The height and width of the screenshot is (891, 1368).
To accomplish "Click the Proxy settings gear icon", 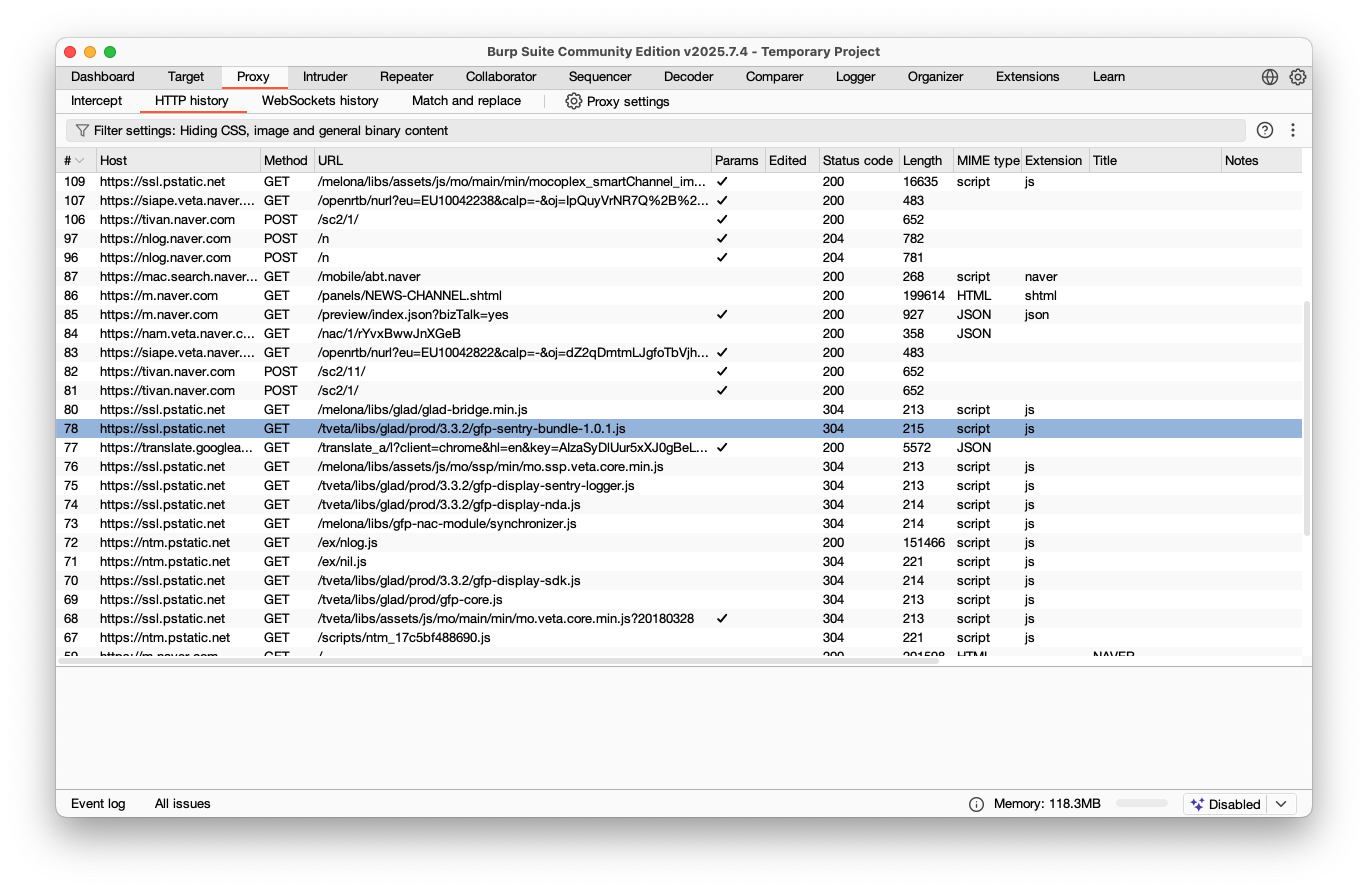I will point(573,101).
